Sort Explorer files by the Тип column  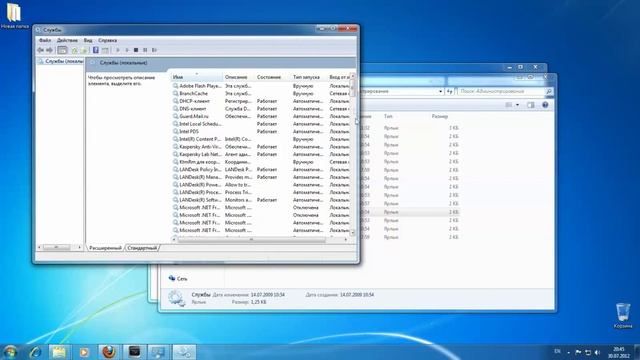click(x=388, y=117)
